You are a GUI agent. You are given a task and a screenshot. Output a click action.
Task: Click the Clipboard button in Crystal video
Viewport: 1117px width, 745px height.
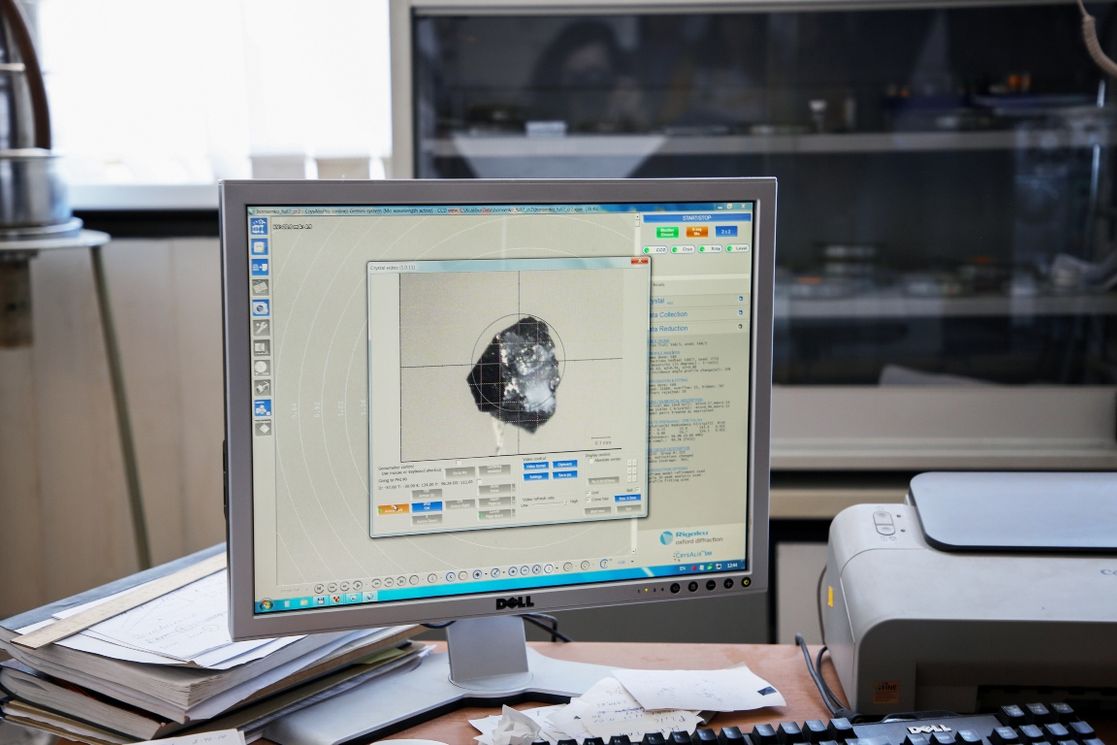point(565,464)
